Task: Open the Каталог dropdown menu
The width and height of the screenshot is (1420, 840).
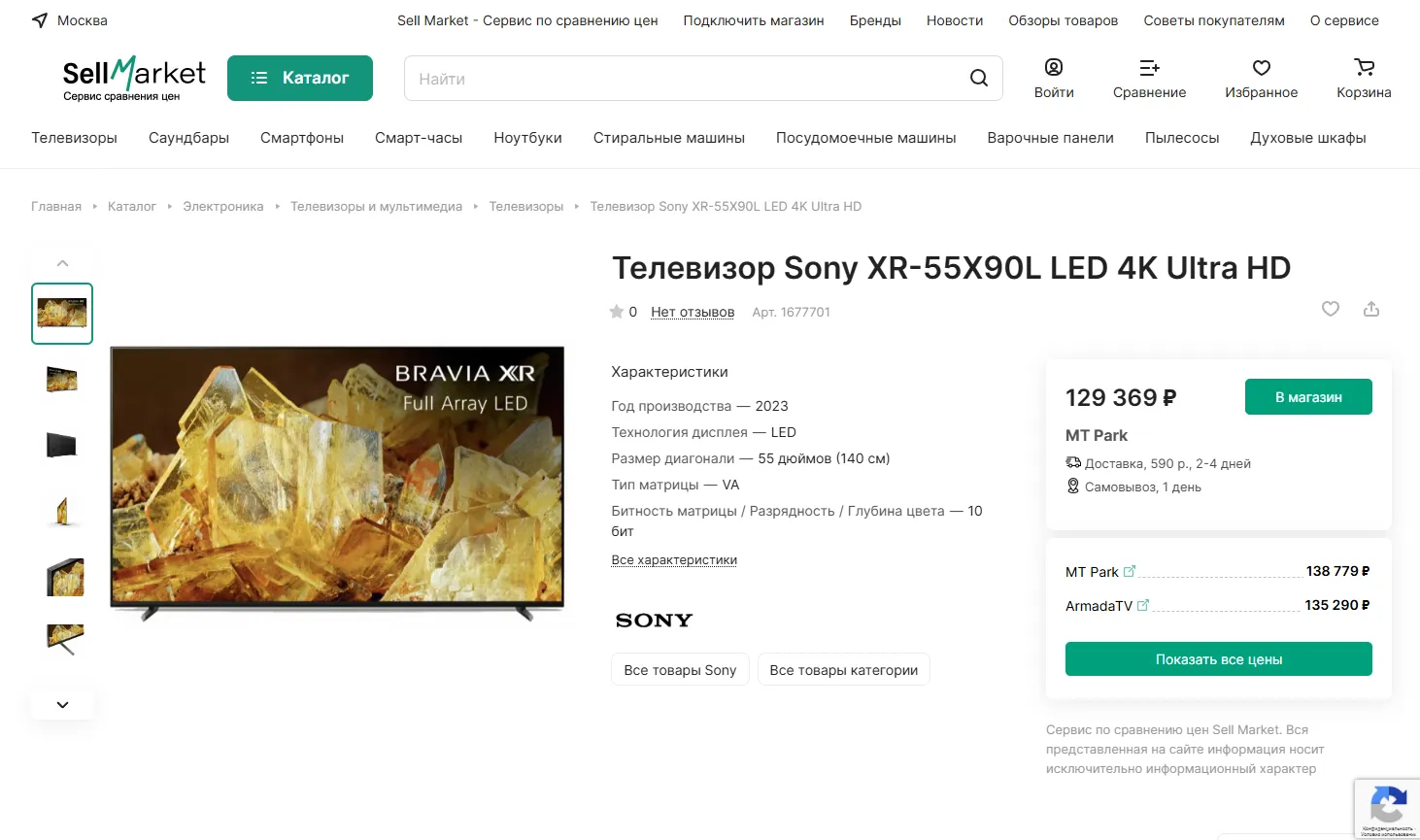Action: [x=300, y=78]
